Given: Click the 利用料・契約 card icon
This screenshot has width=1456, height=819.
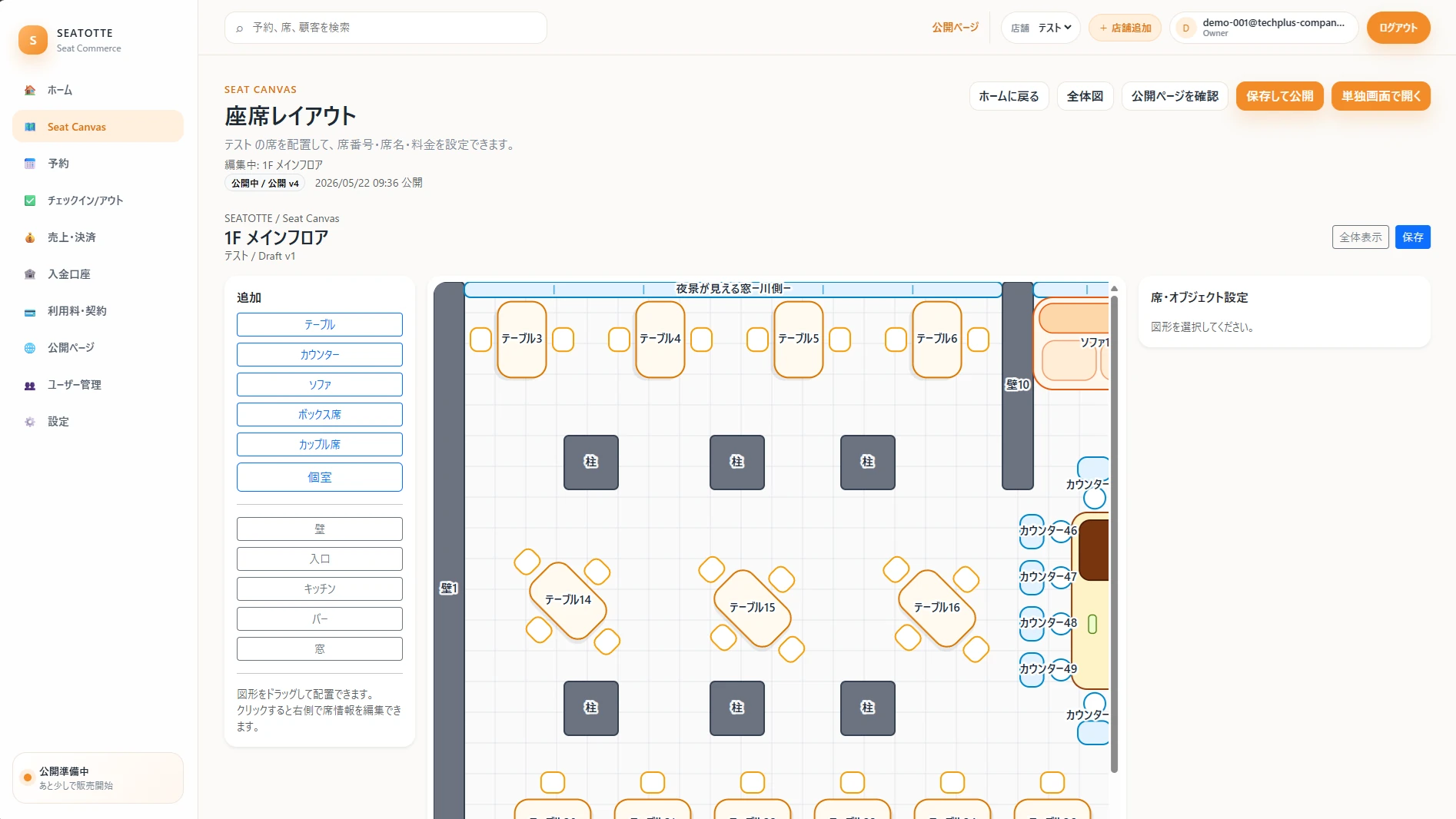Looking at the screenshot, I should click(x=30, y=311).
